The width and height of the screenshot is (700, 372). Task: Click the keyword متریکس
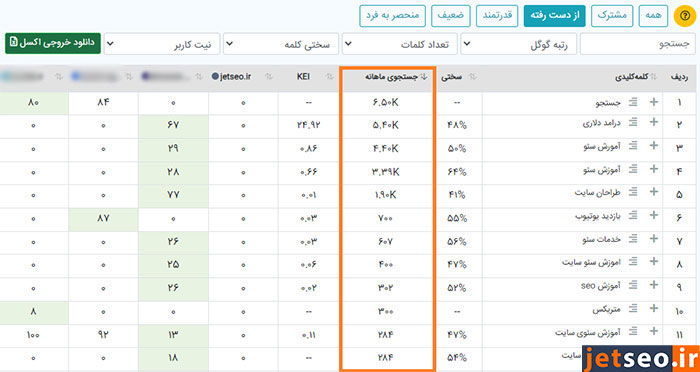(x=607, y=309)
